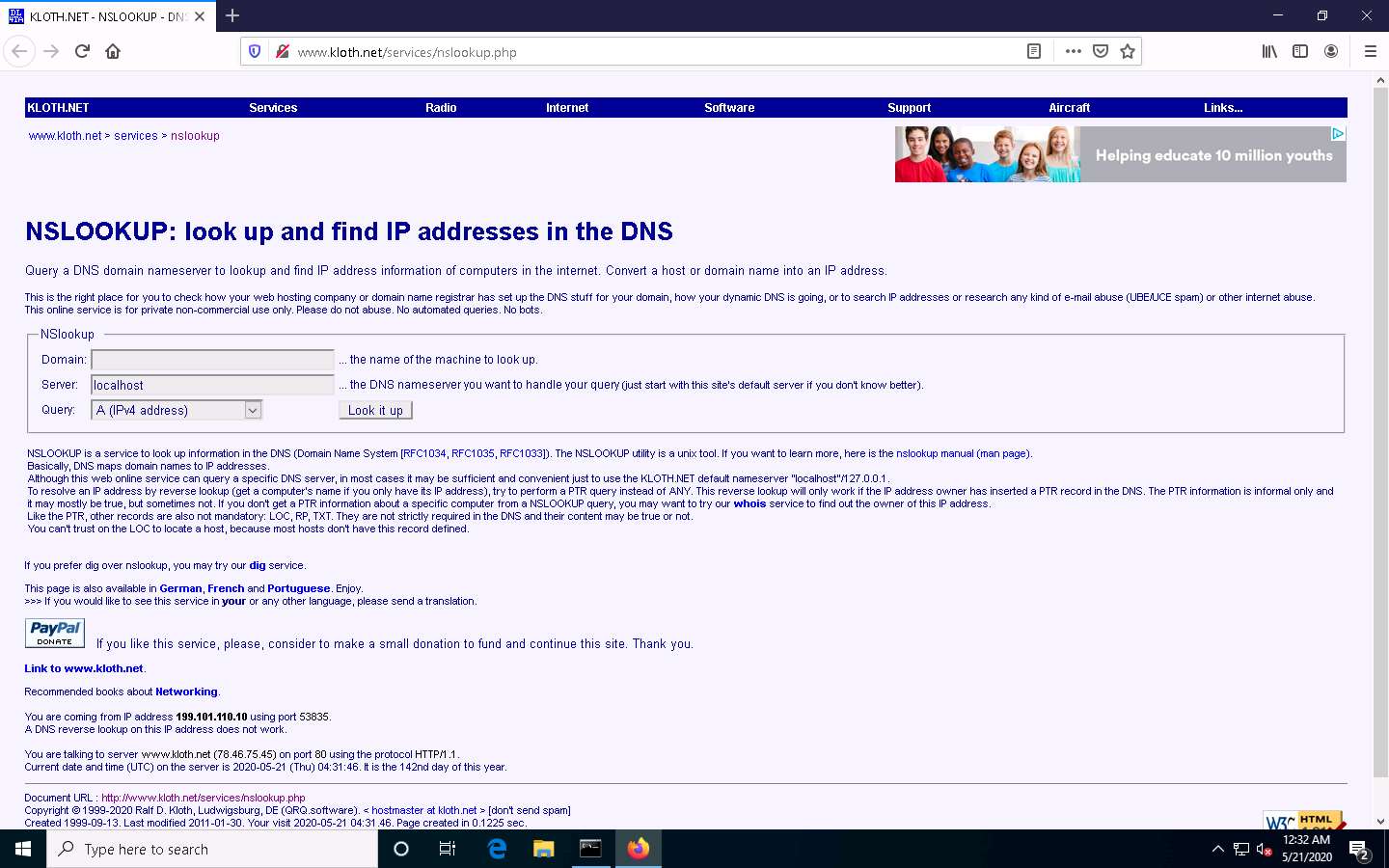Open the Windows Start menu
This screenshot has height=868, width=1389.
(x=23, y=849)
